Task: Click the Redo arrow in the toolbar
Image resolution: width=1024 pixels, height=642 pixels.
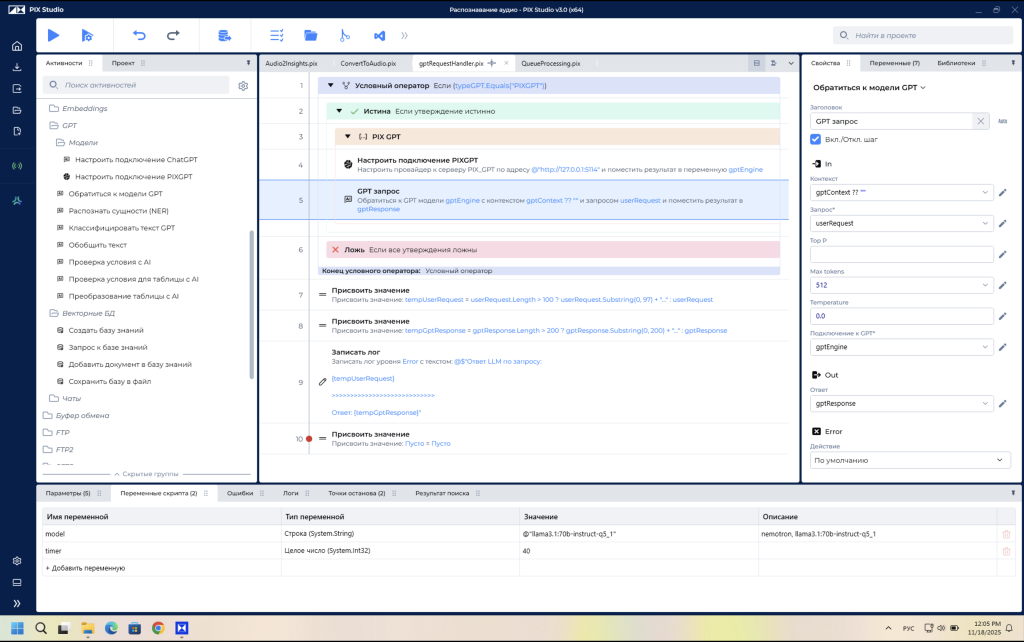Action: (173, 35)
